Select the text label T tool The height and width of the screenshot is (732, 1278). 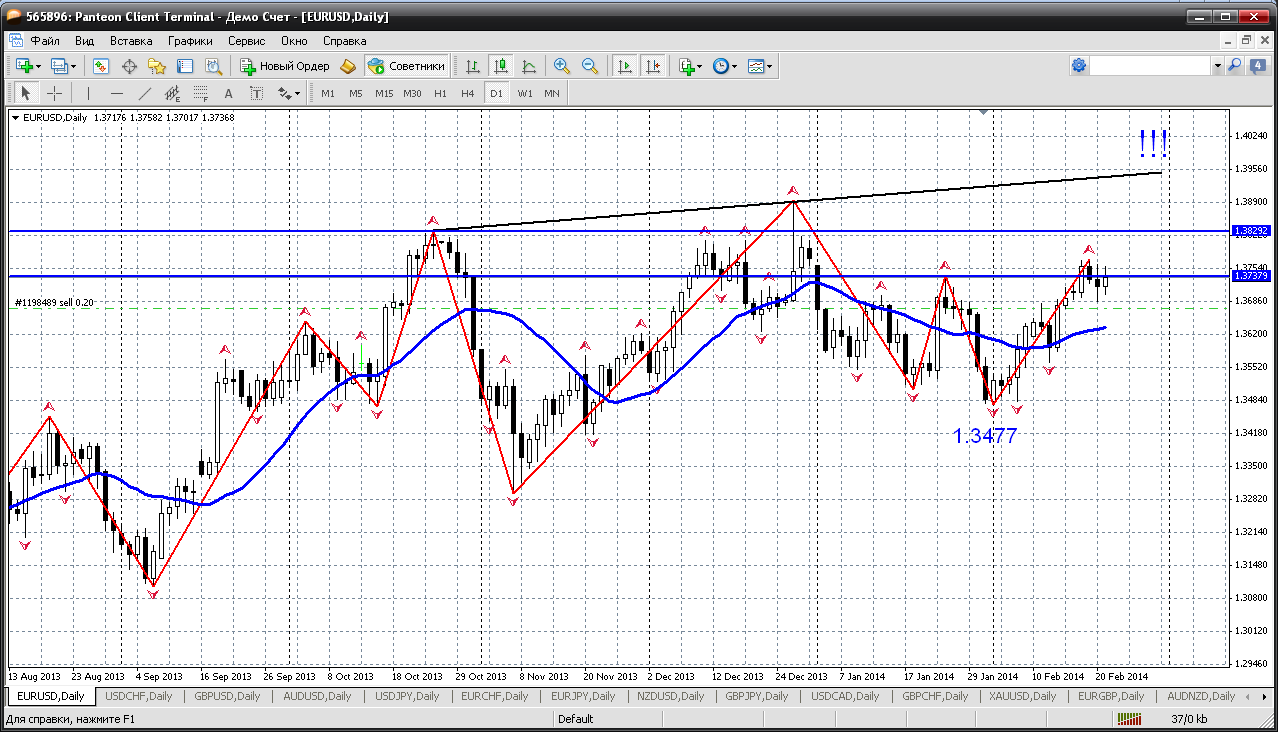pyautogui.click(x=257, y=93)
